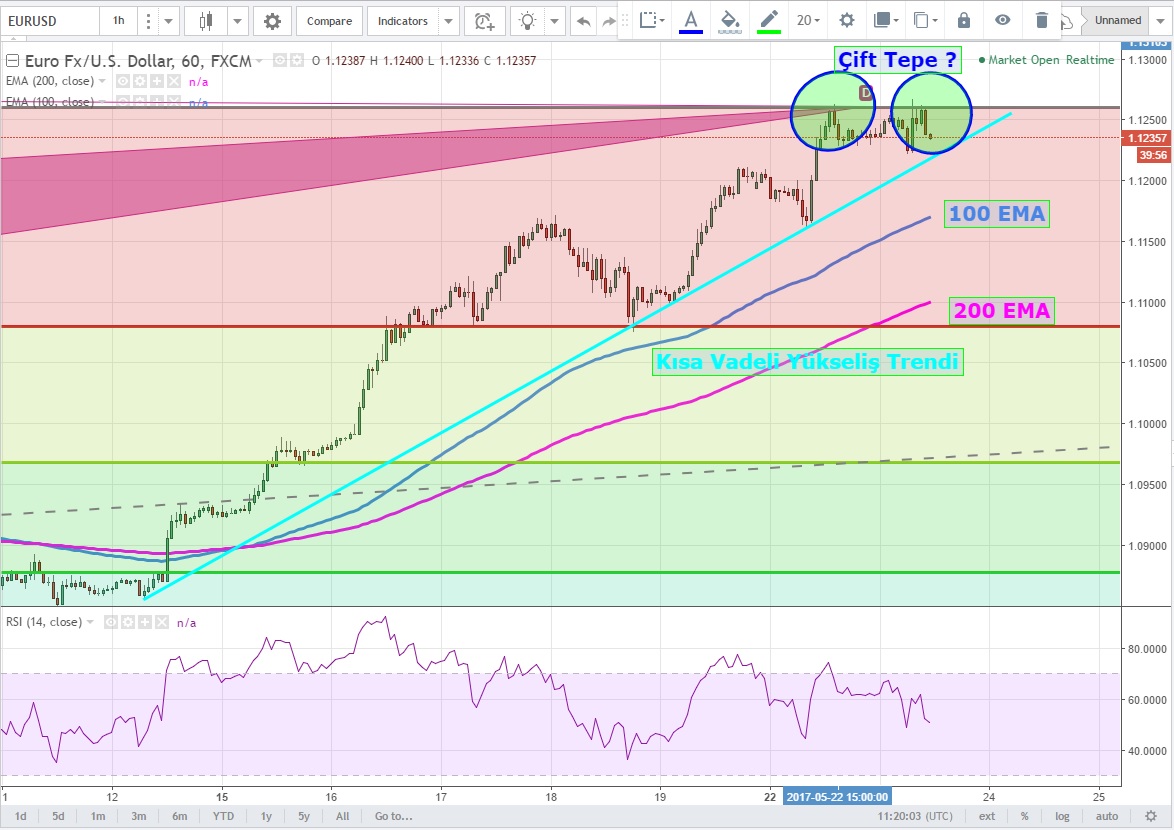Open bottom-right chart settings gear
The height and width of the screenshot is (830, 1174).
1160,816
